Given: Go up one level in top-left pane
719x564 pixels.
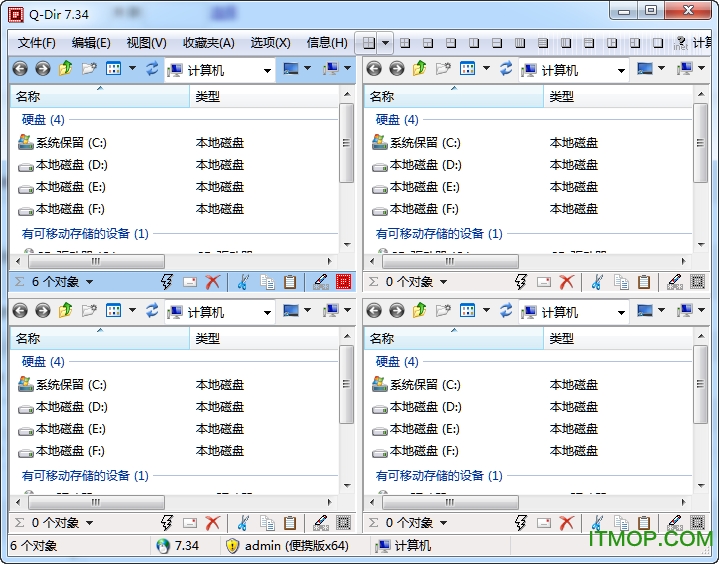Looking at the screenshot, I should 66,69.
